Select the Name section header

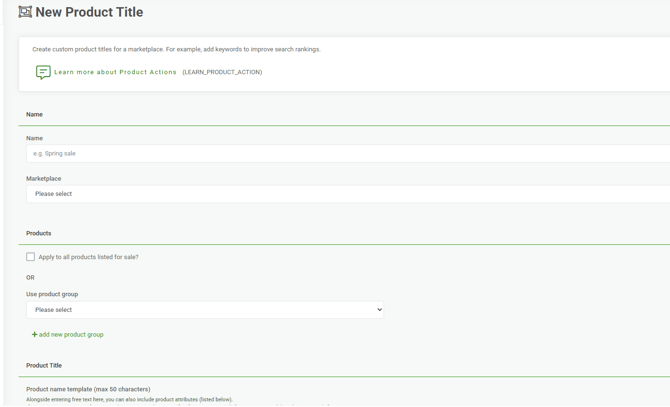34,114
